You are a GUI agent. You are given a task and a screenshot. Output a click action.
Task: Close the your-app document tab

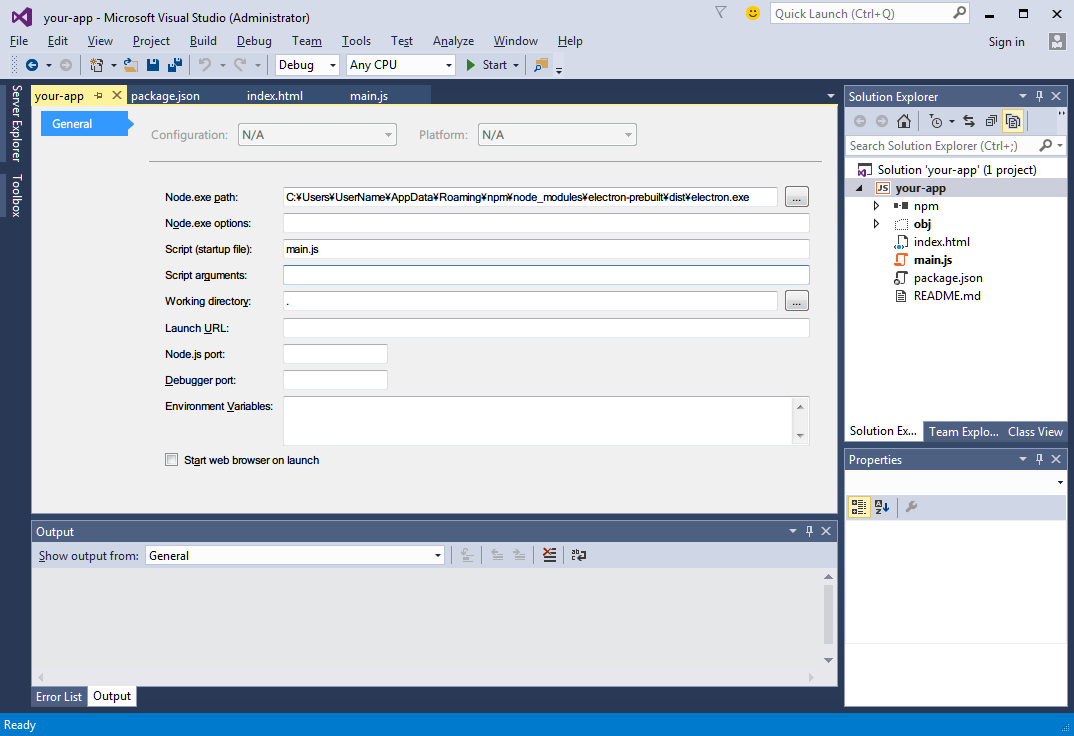click(117, 95)
